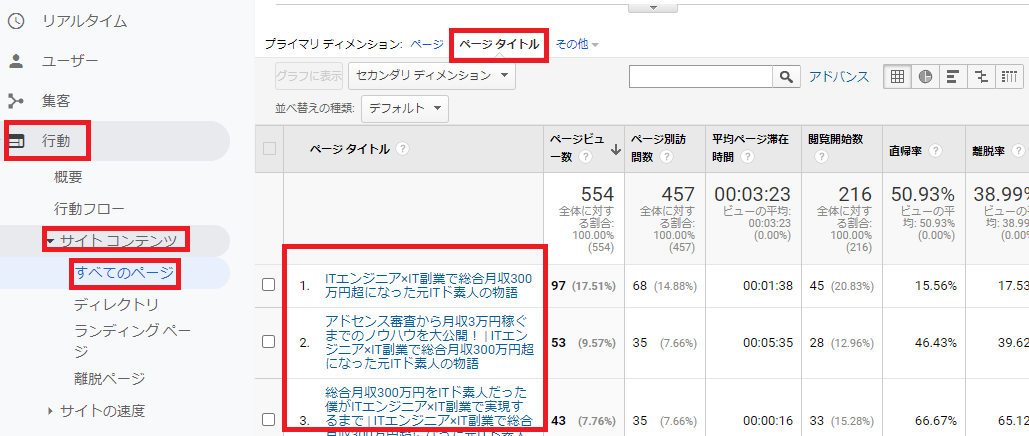Open ユーザー reports in sidebar
The width and height of the screenshot is (1029, 436).
70,62
